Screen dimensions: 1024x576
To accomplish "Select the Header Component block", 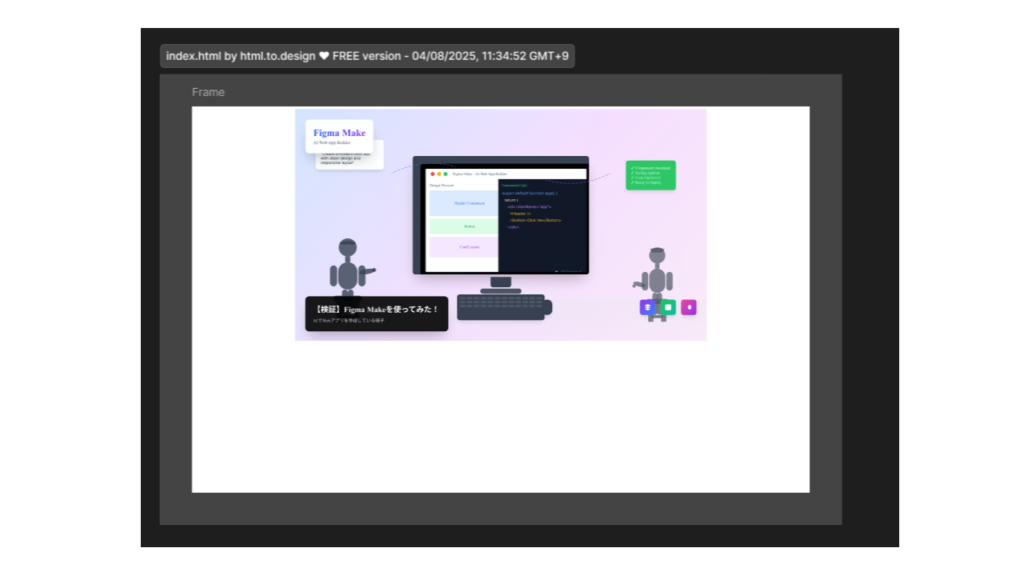I will (463, 203).
